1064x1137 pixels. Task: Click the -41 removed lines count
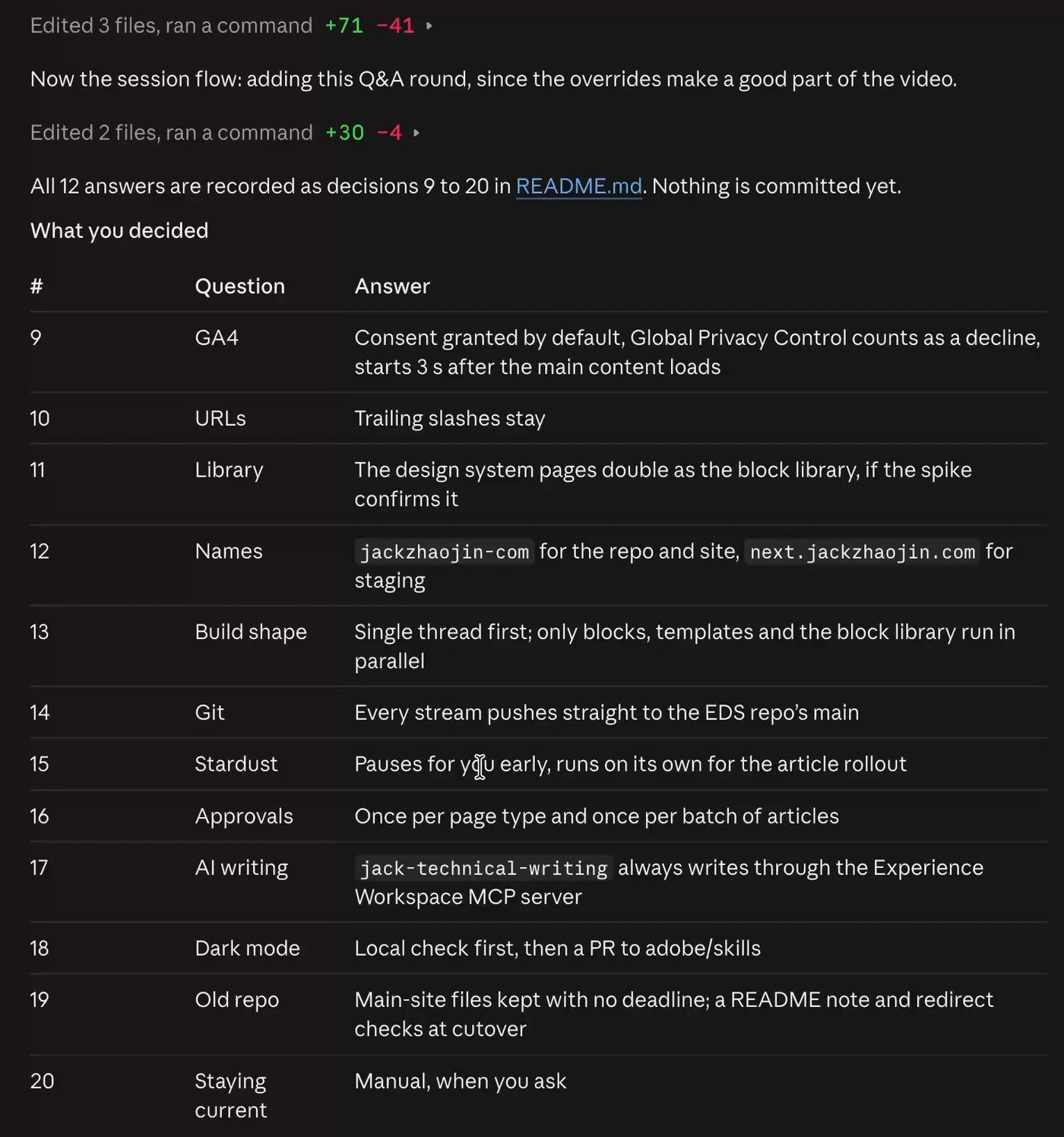[395, 26]
